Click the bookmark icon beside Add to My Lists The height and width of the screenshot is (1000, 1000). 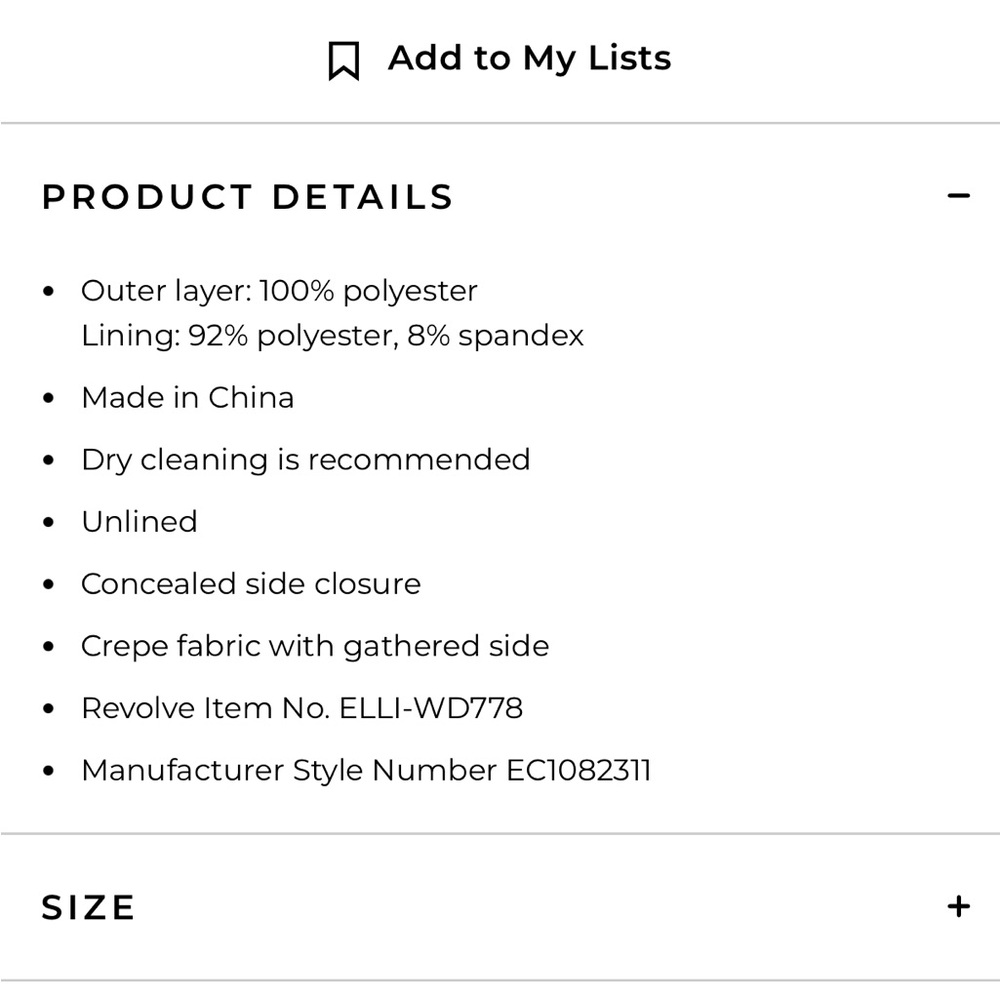click(344, 61)
